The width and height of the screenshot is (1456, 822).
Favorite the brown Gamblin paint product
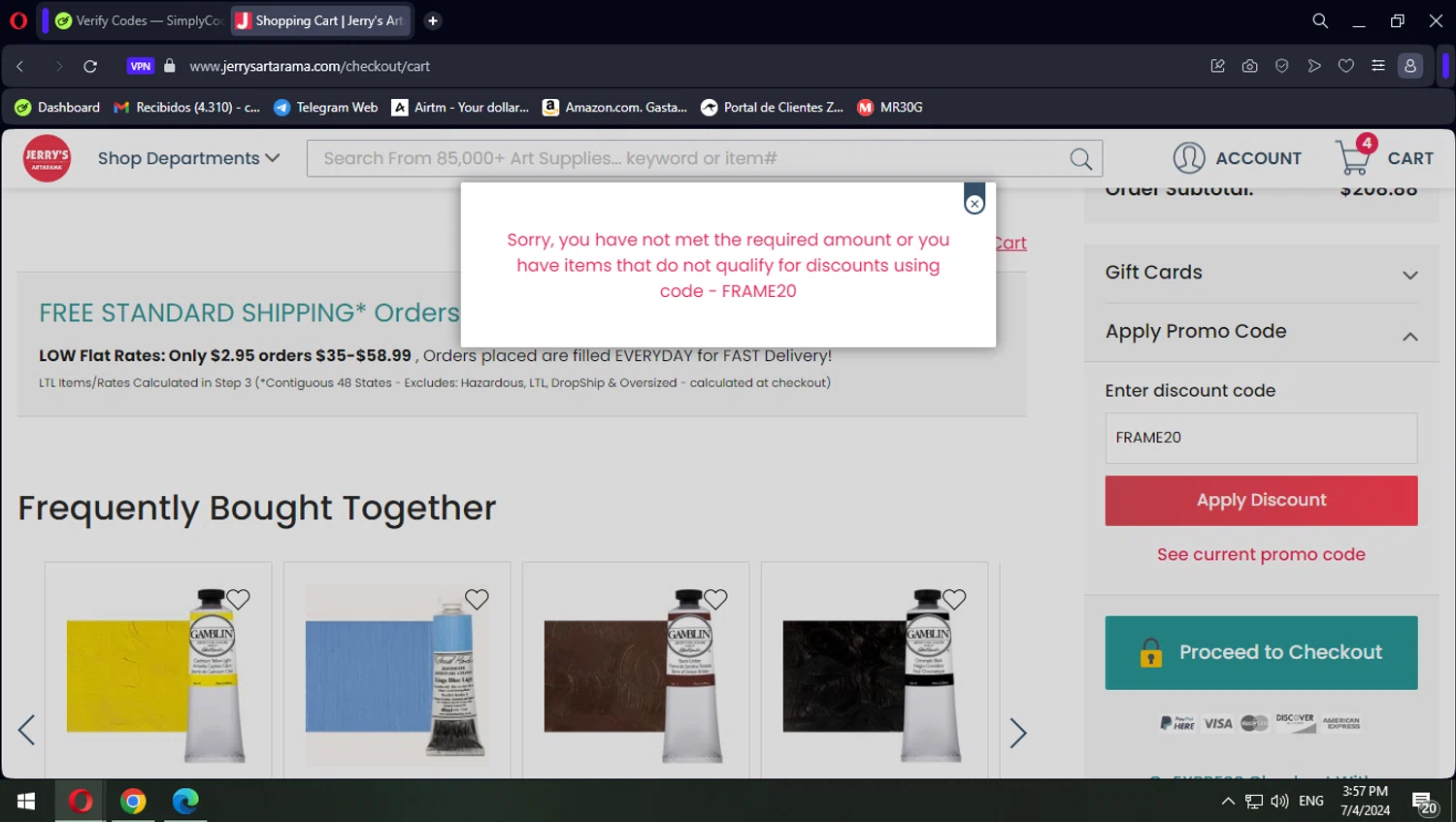pyautogui.click(x=715, y=600)
